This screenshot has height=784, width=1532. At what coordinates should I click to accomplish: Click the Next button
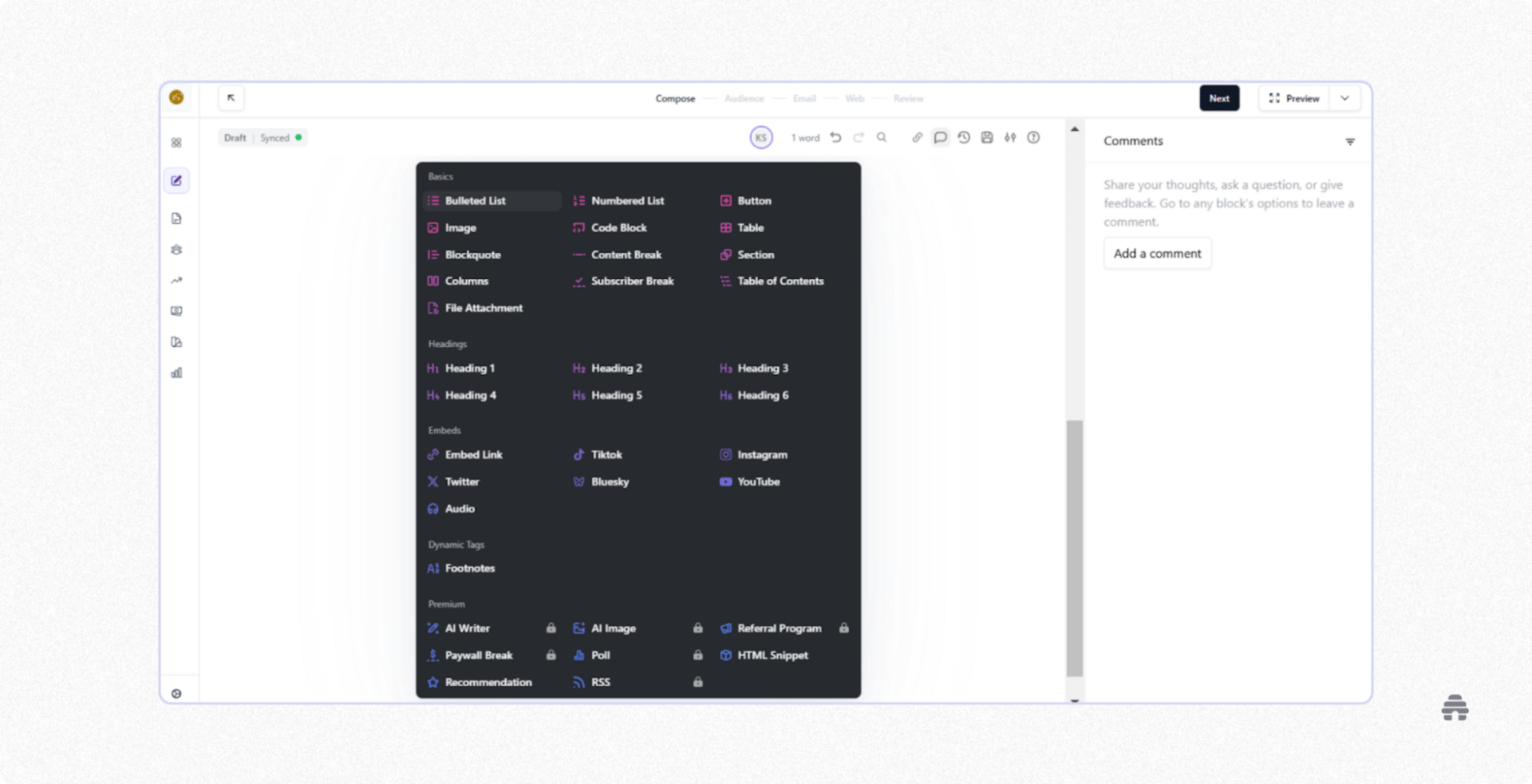click(x=1219, y=98)
